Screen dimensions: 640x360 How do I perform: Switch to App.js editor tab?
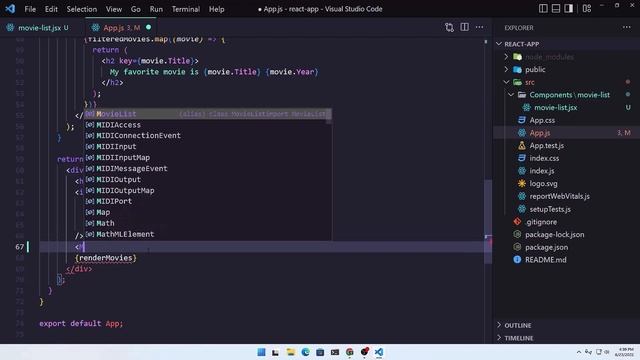122,28
